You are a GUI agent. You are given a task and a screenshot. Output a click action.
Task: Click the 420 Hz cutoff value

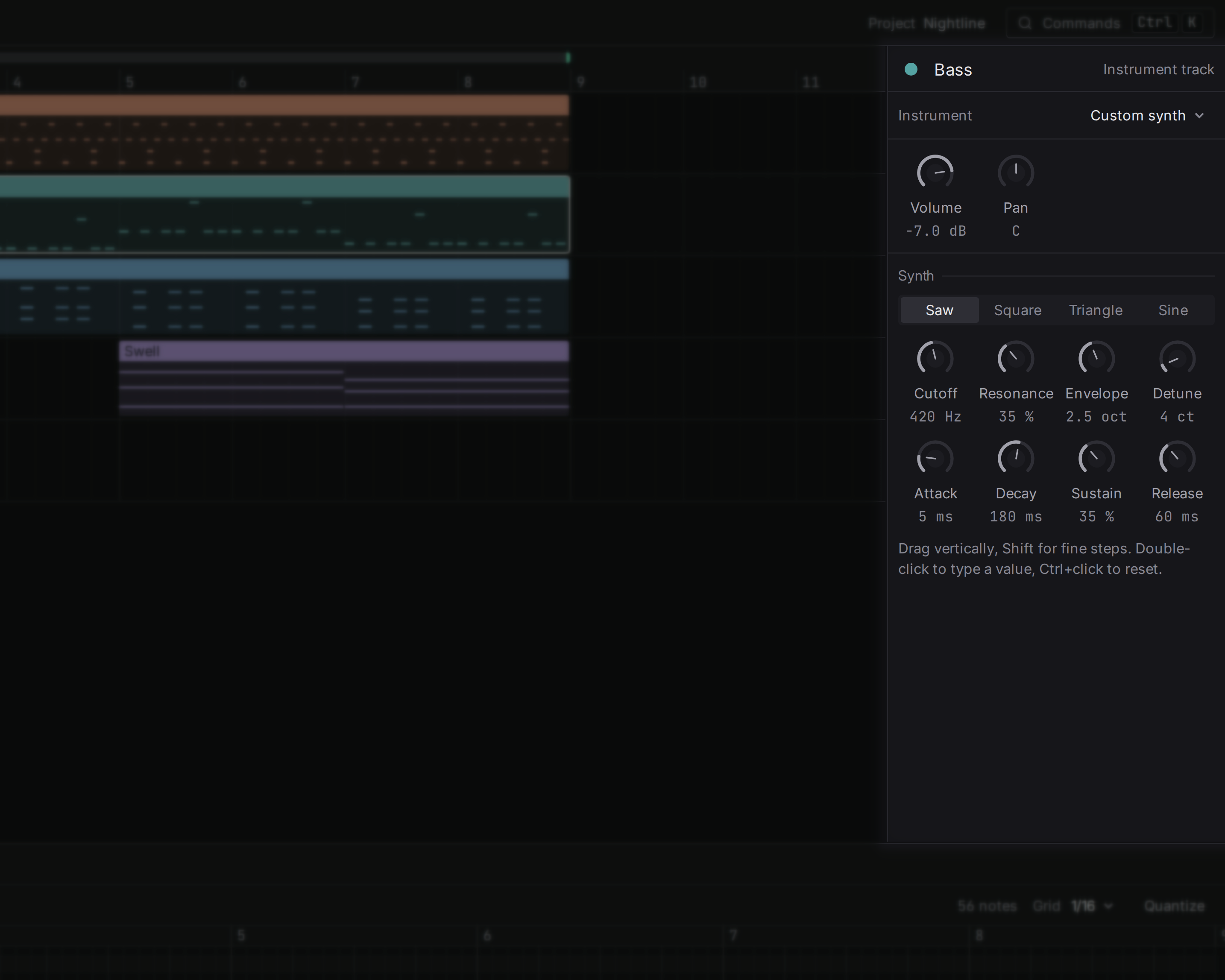[936, 417]
